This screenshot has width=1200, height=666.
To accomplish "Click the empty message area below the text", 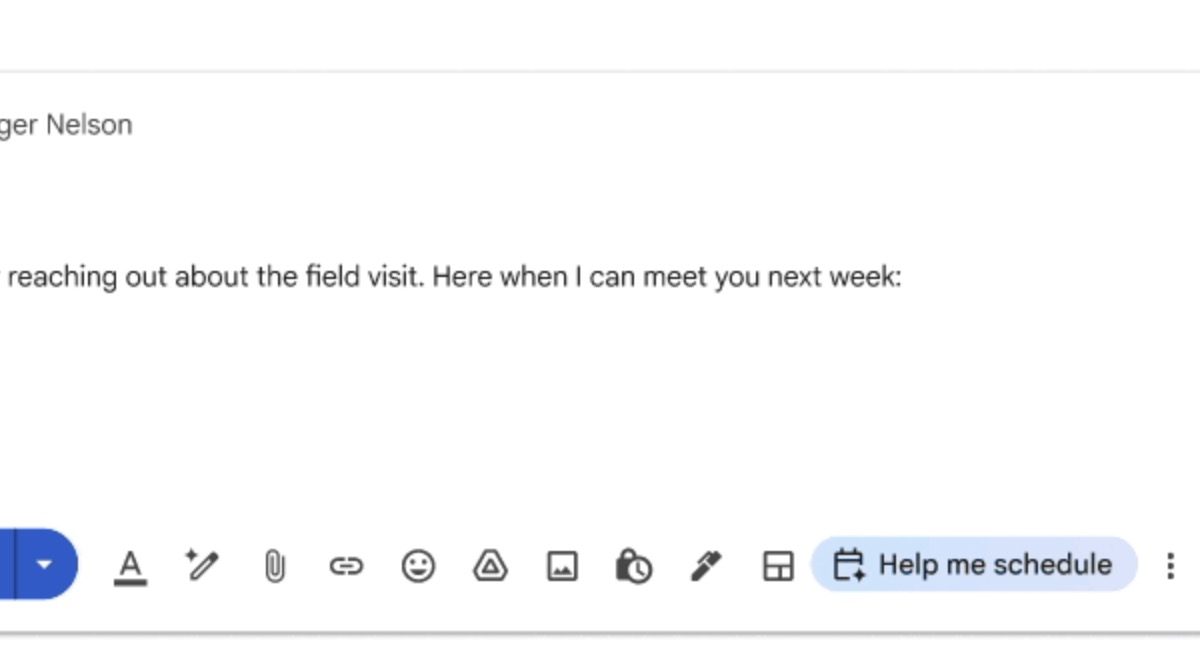I will click(500, 400).
